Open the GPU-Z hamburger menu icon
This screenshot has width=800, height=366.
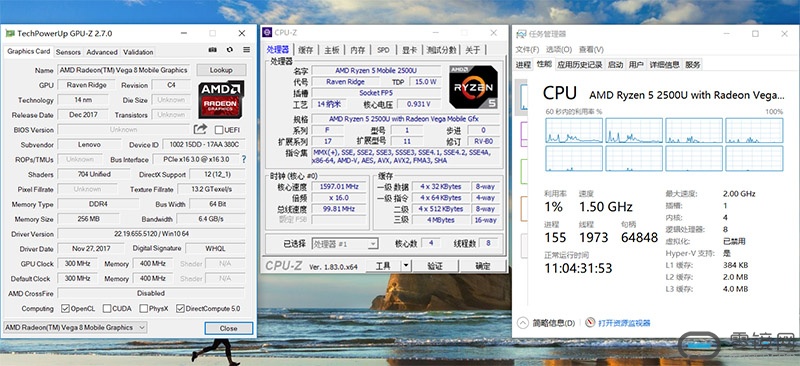(246, 50)
